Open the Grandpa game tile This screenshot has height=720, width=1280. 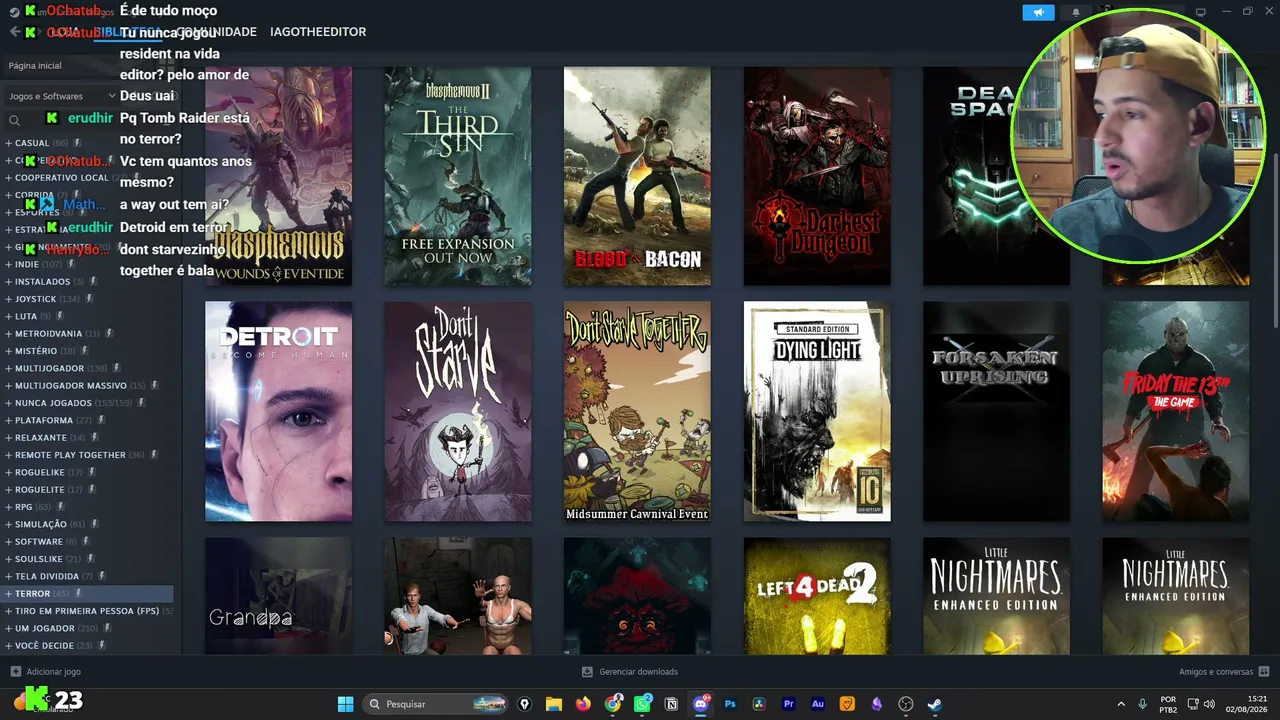(x=278, y=596)
